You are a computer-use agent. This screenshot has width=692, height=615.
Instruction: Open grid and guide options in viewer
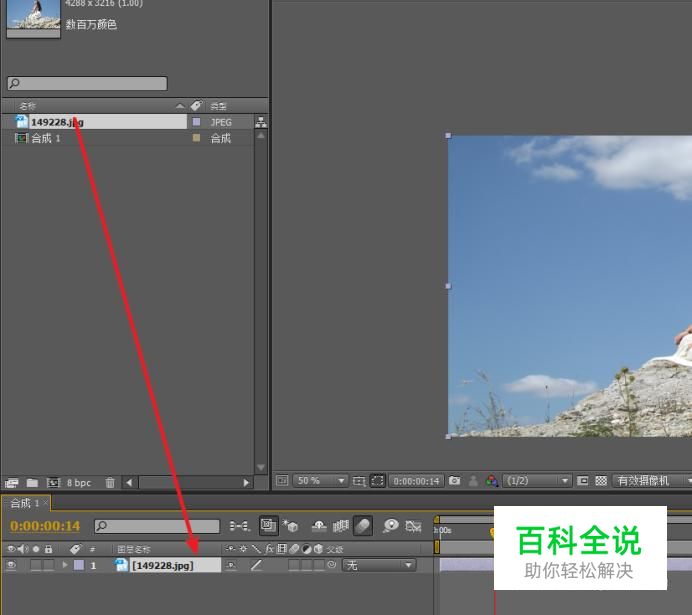[x=359, y=481]
